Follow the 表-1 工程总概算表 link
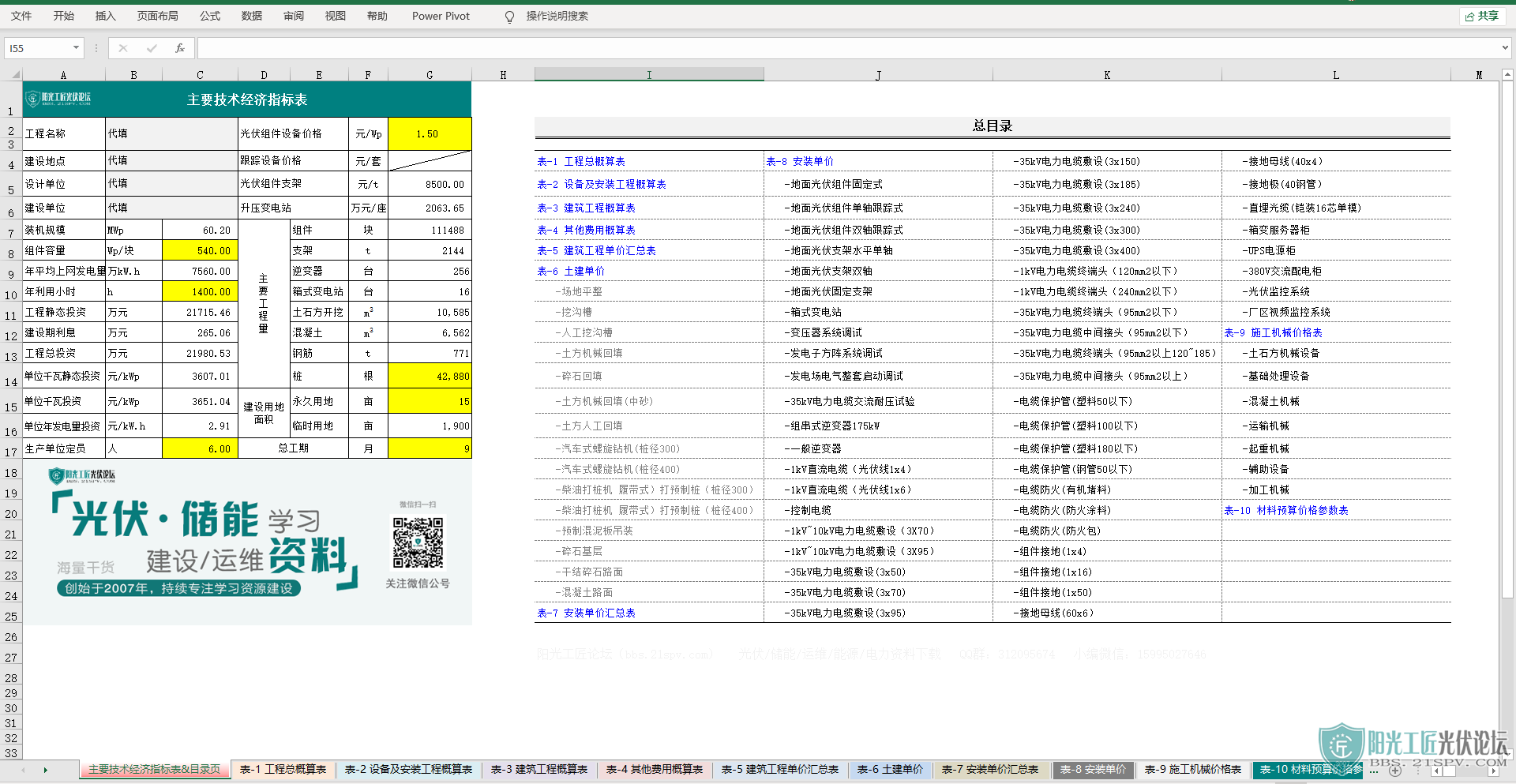1516x784 pixels. [x=581, y=161]
